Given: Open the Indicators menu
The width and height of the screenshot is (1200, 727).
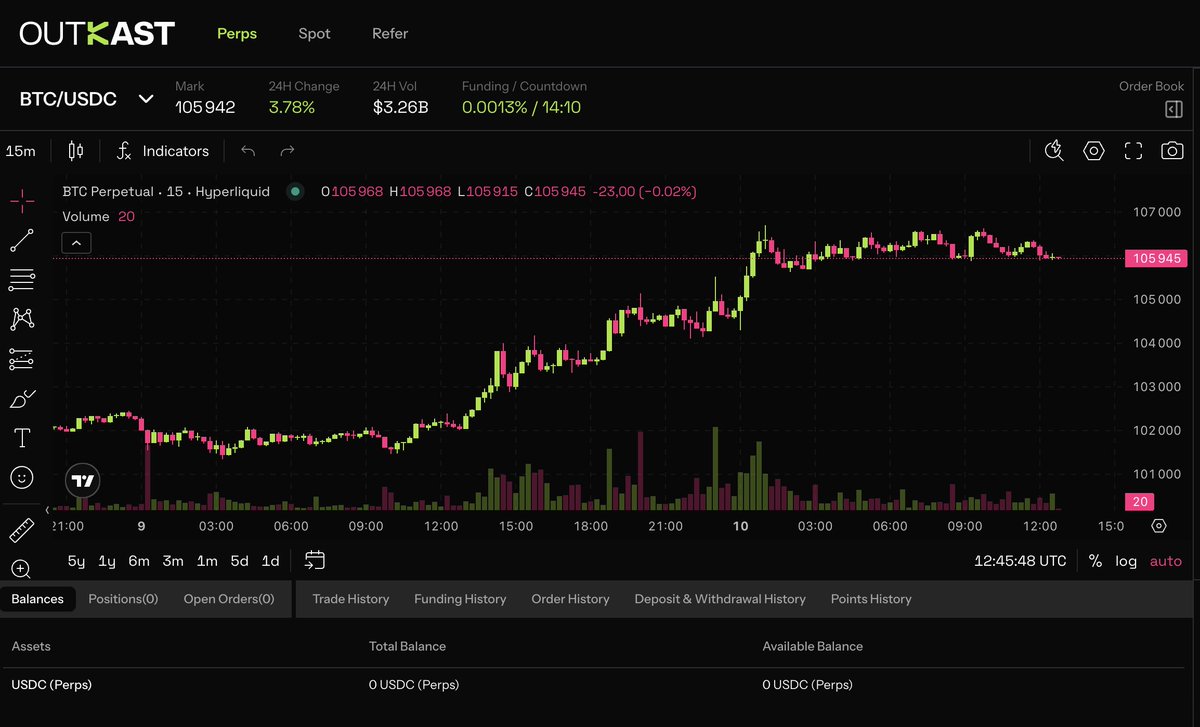Looking at the screenshot, I should (162, 151).
